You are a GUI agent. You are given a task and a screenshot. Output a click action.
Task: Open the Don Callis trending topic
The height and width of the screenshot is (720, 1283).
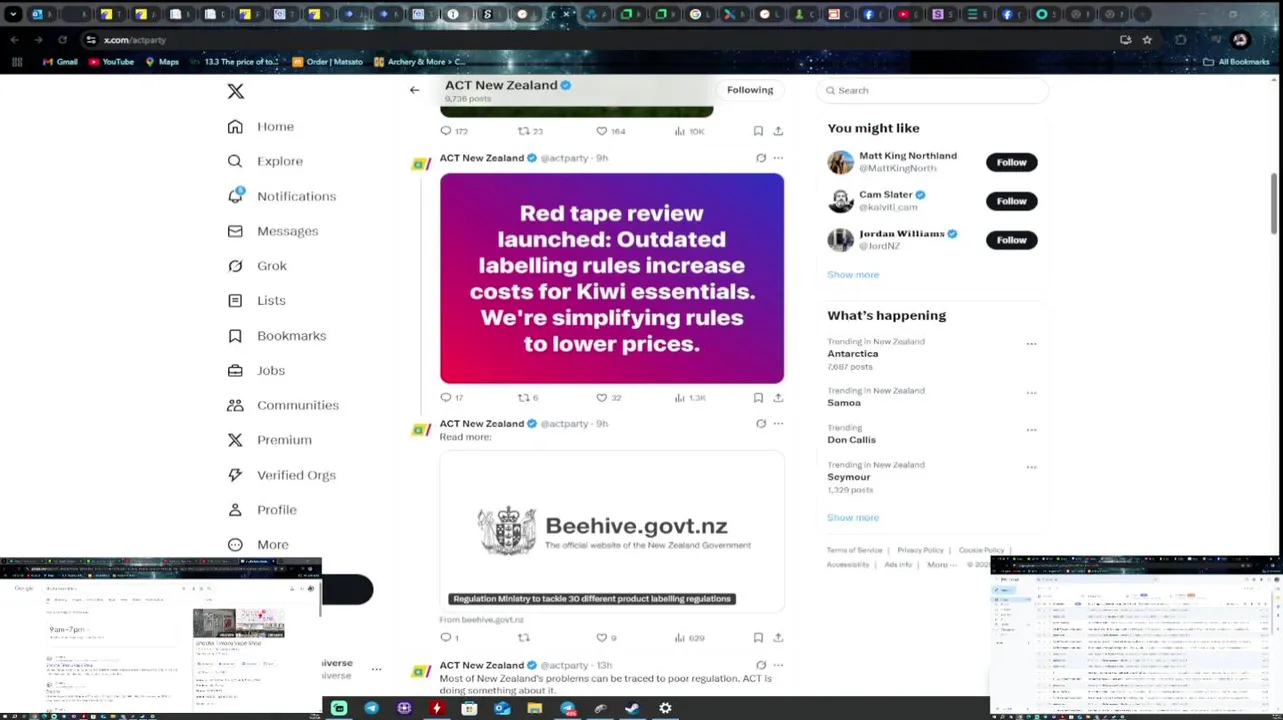[851, 440]
